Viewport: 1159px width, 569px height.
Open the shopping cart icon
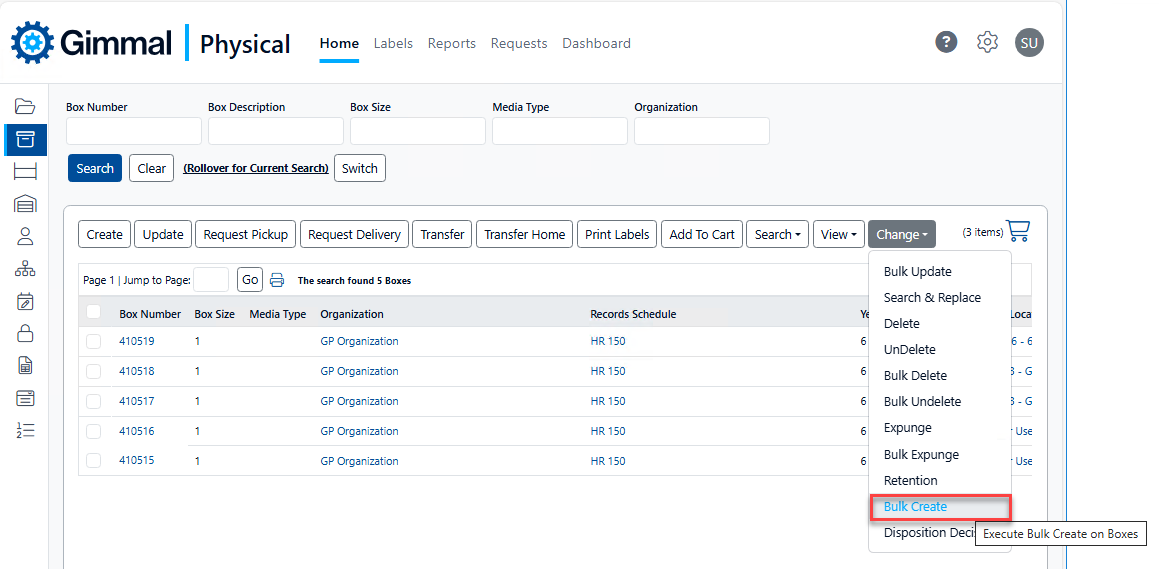tap(1018, 232)
